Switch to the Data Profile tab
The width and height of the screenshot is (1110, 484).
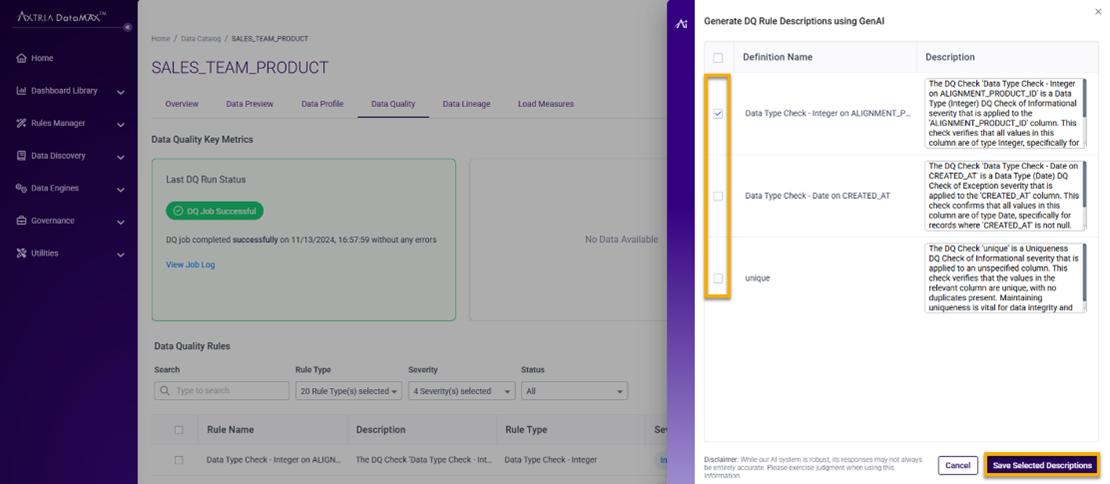pyautogui.click(x=322, y=104)
